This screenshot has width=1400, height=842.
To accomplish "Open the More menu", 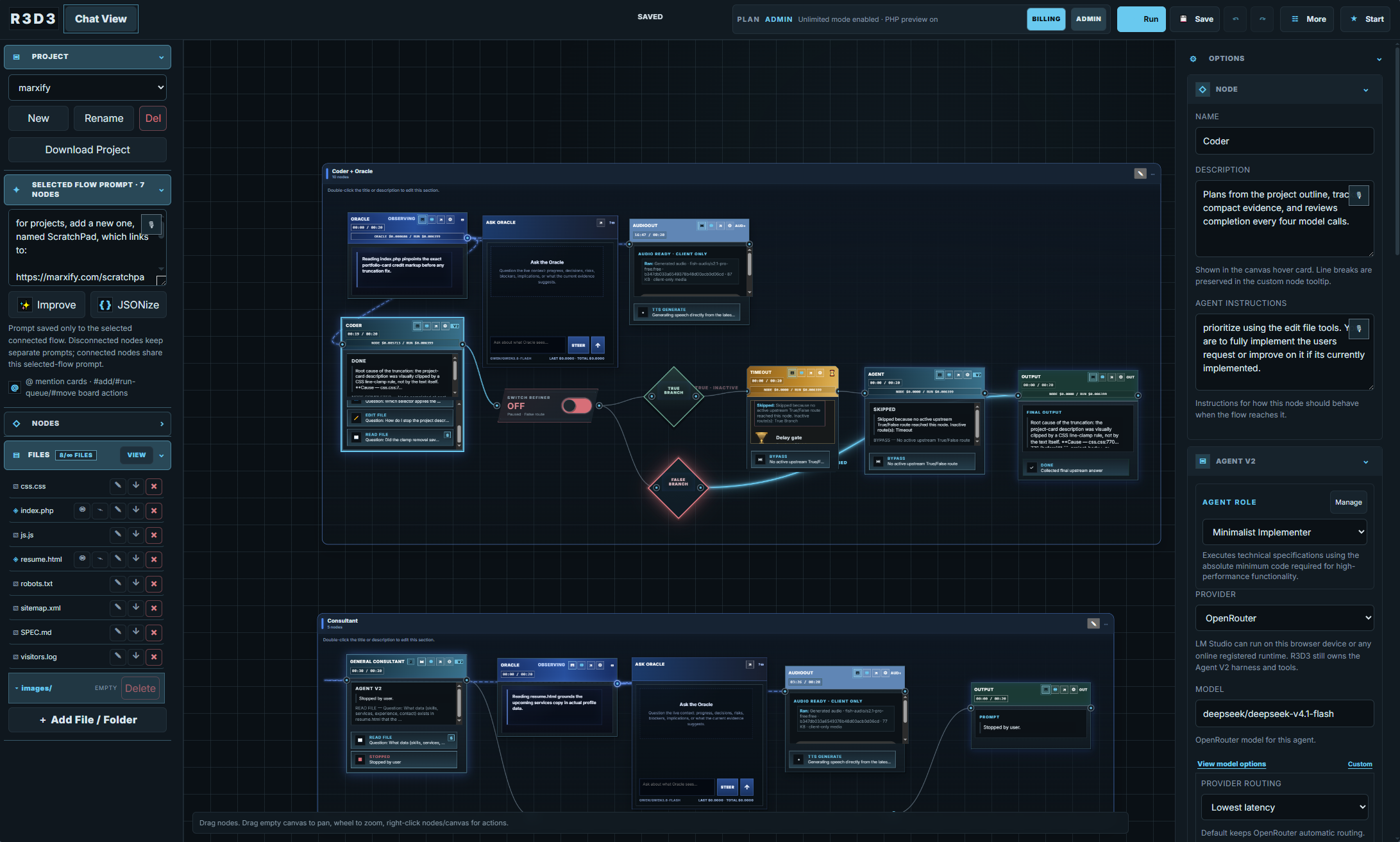I will pos(1307,19).
